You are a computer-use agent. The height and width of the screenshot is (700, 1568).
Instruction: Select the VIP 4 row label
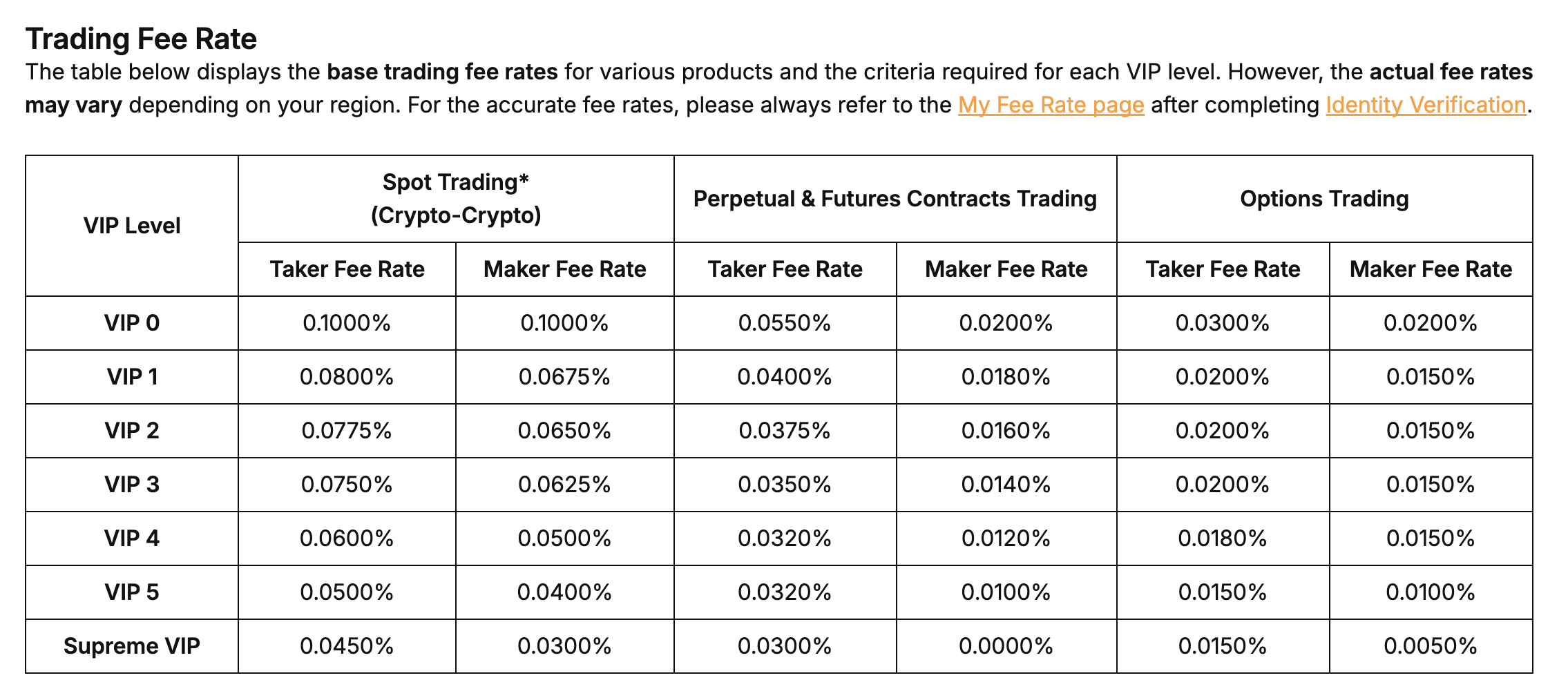pyautogui.click(x=132, y=538)
